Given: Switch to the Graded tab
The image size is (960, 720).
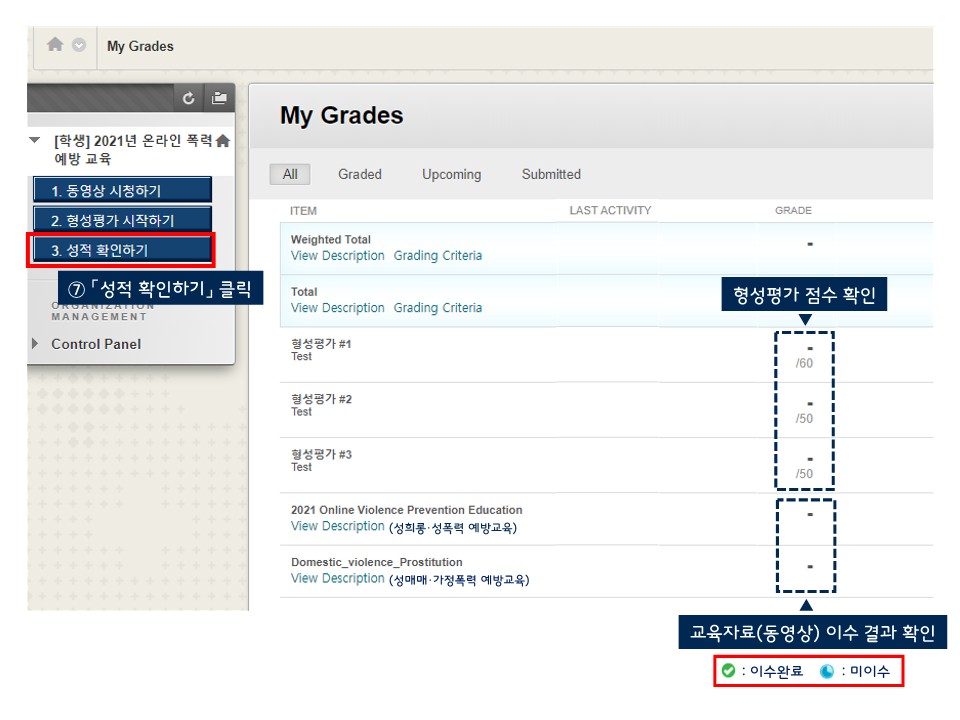Looking at the screenshot, I should (359, 174).
